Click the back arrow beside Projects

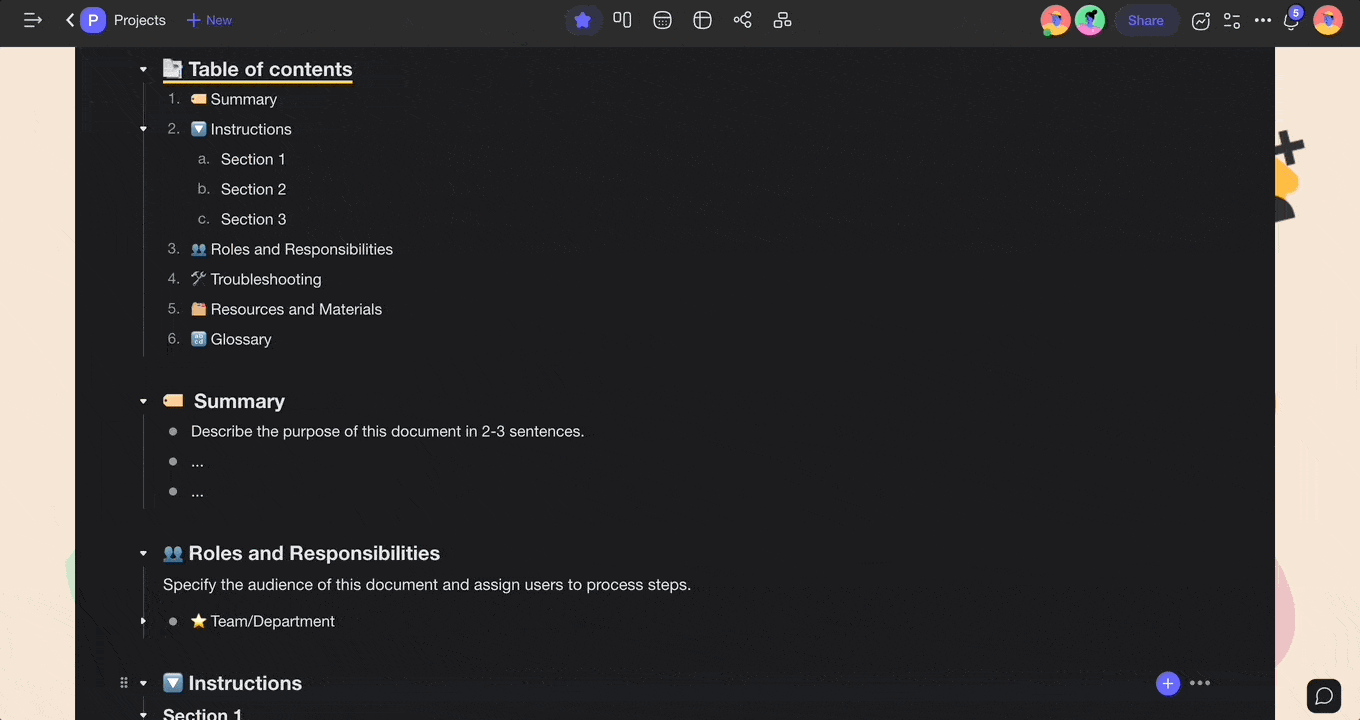(x=70, y=20)
